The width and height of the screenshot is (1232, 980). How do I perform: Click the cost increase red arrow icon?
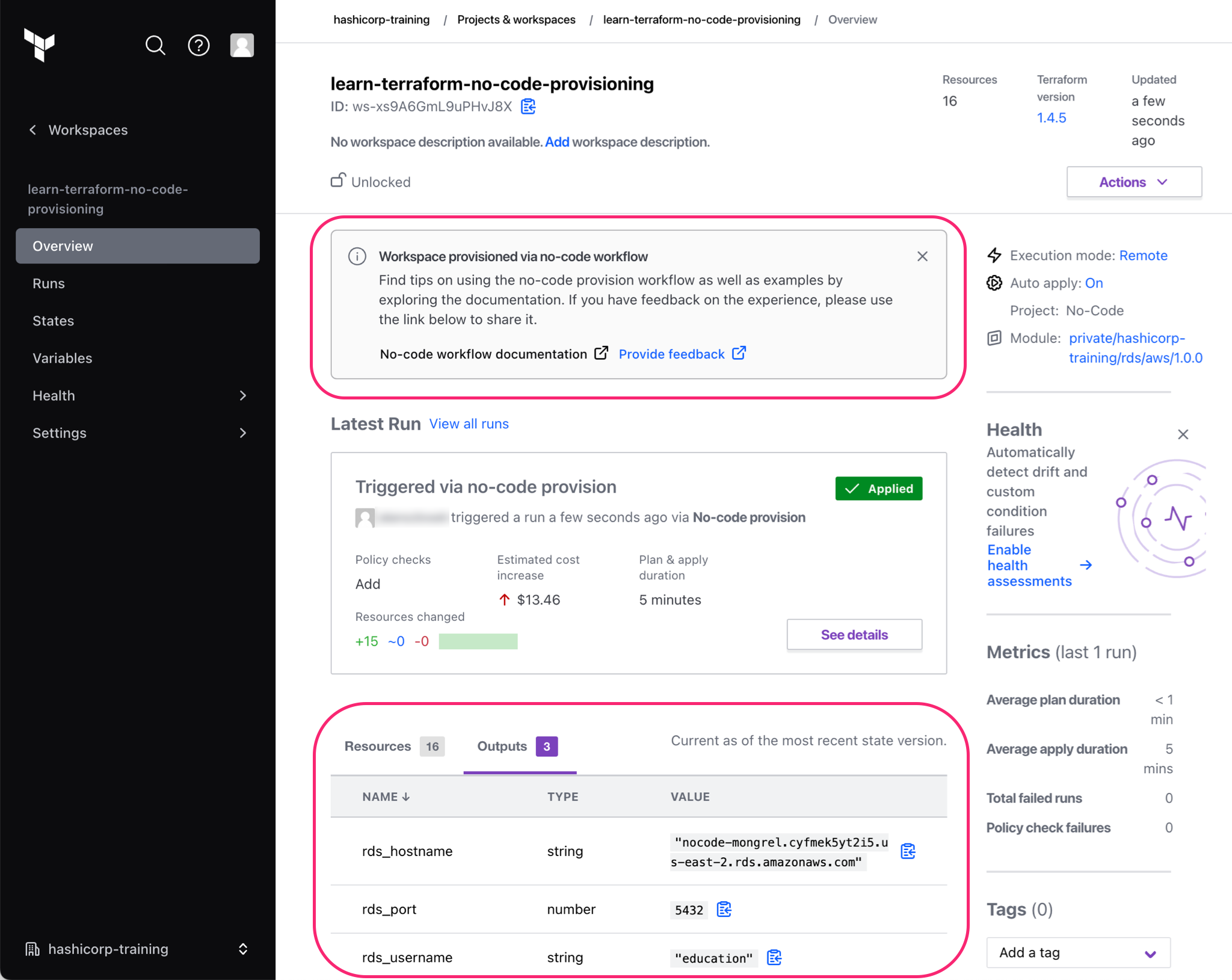(x=504, y=600)
